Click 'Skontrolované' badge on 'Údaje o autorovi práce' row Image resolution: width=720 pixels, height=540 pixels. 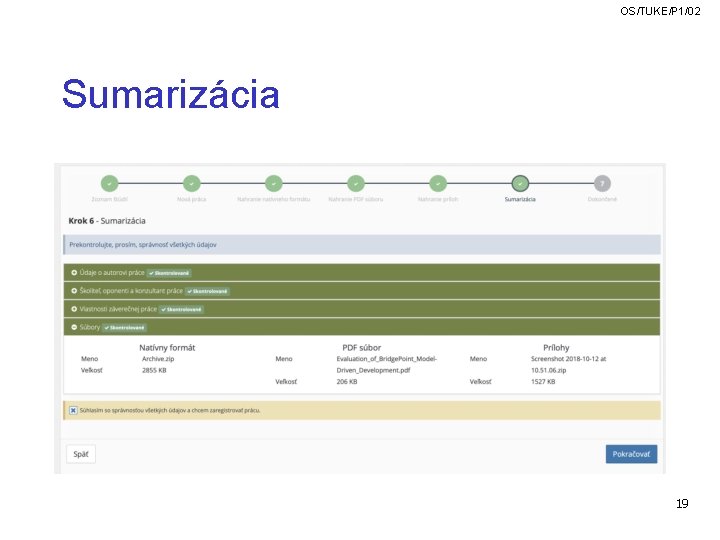pos(169,273)
